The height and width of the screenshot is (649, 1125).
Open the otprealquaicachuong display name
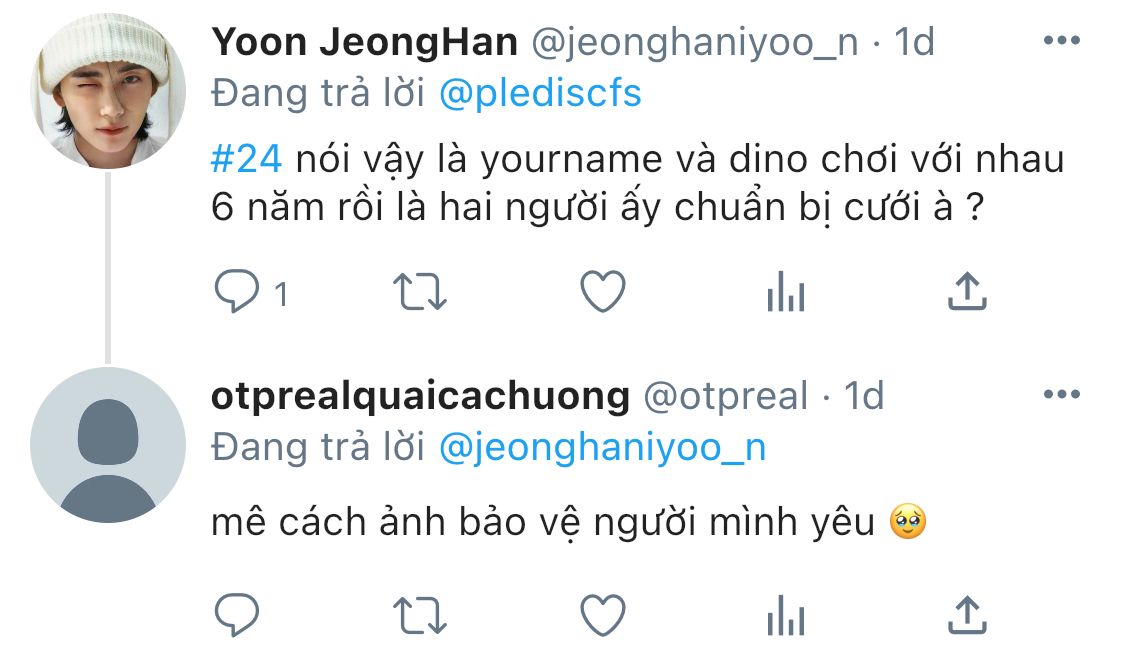tap(420, 396)
